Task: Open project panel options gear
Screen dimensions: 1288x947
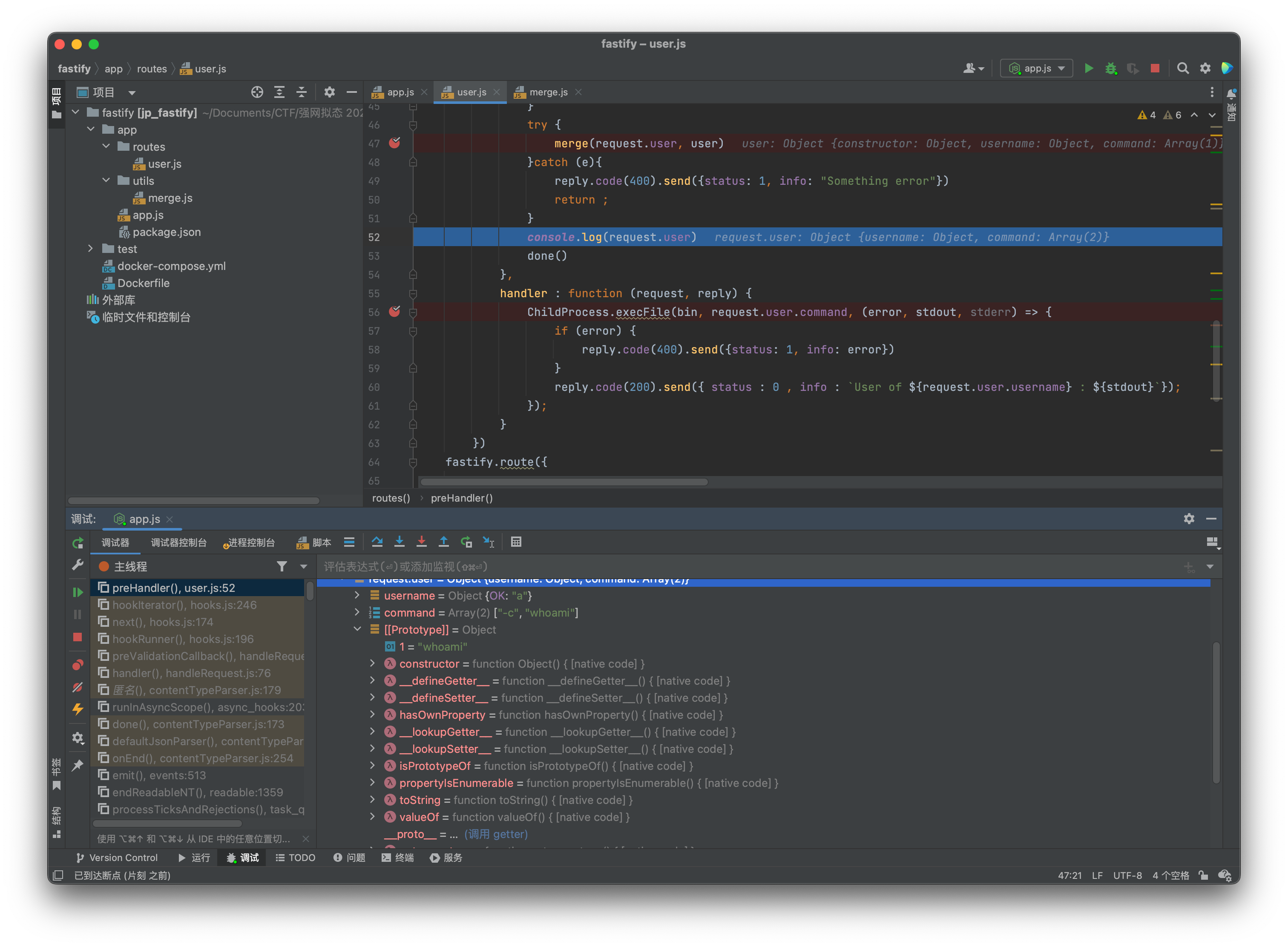Action: 329,92
